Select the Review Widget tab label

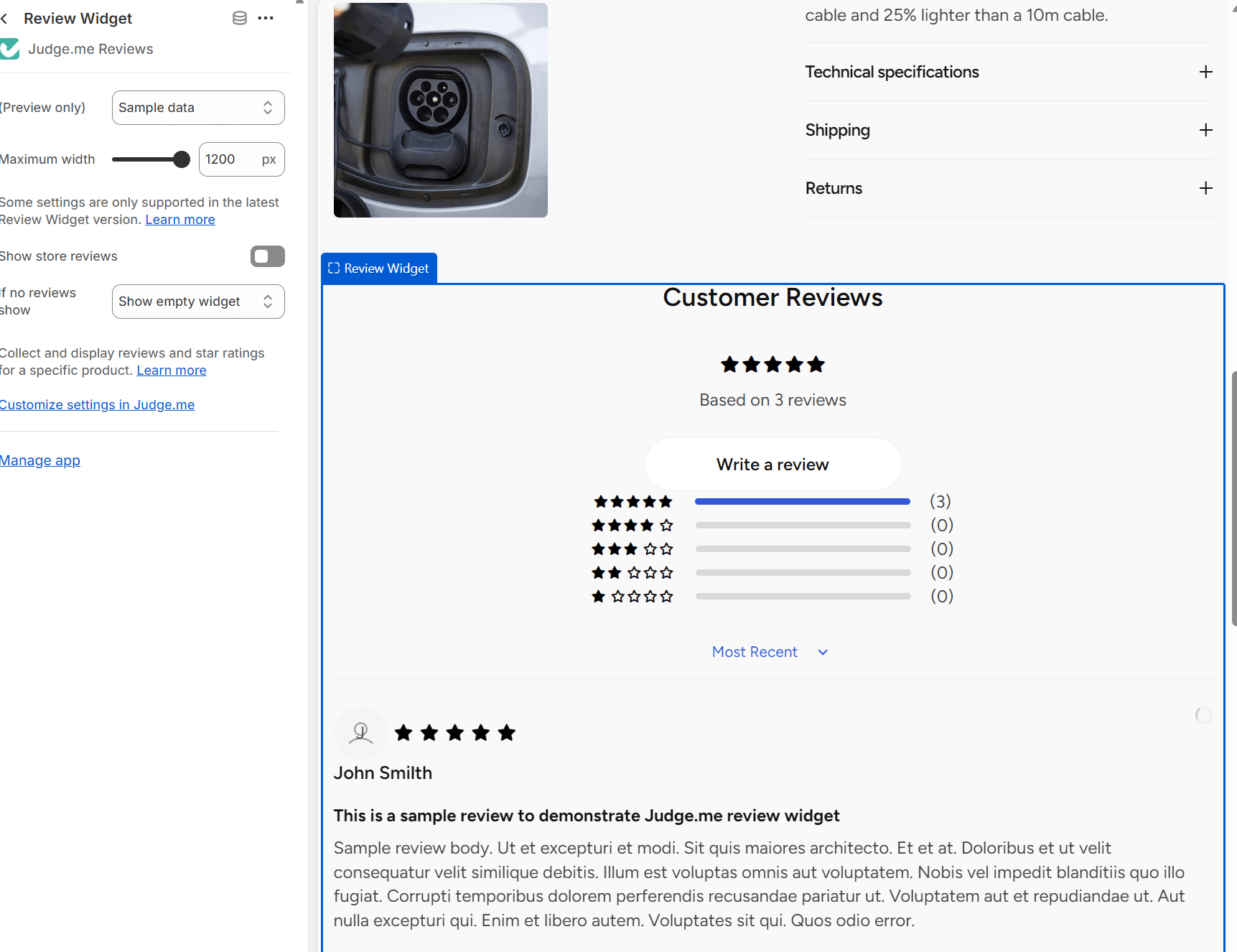pyautogui.click(x=387, y=268)
